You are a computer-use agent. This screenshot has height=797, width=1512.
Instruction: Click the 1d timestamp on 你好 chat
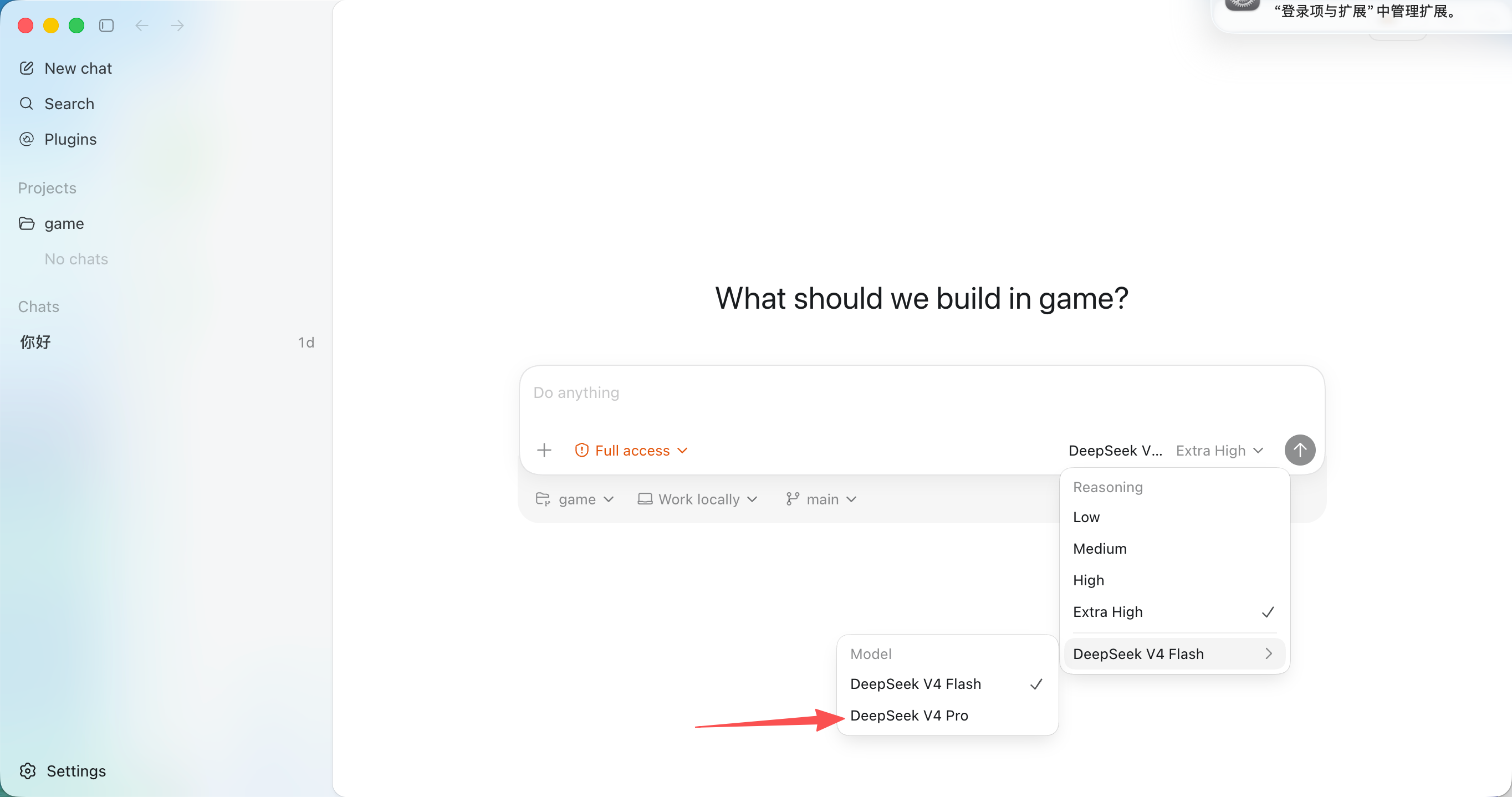(x=306, y=342)
